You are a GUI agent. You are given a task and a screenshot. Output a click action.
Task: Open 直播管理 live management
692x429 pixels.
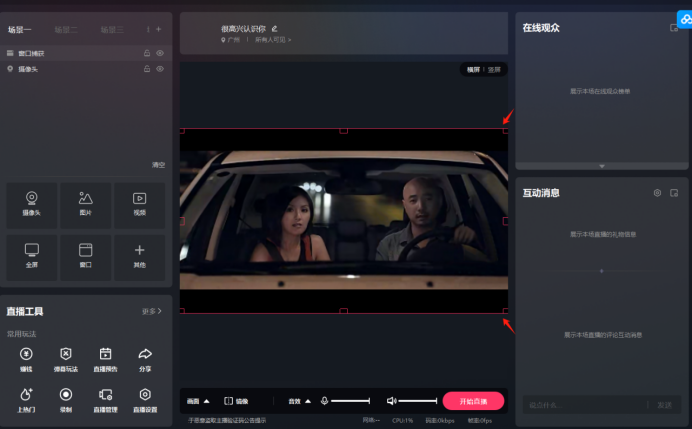point(105,400)
